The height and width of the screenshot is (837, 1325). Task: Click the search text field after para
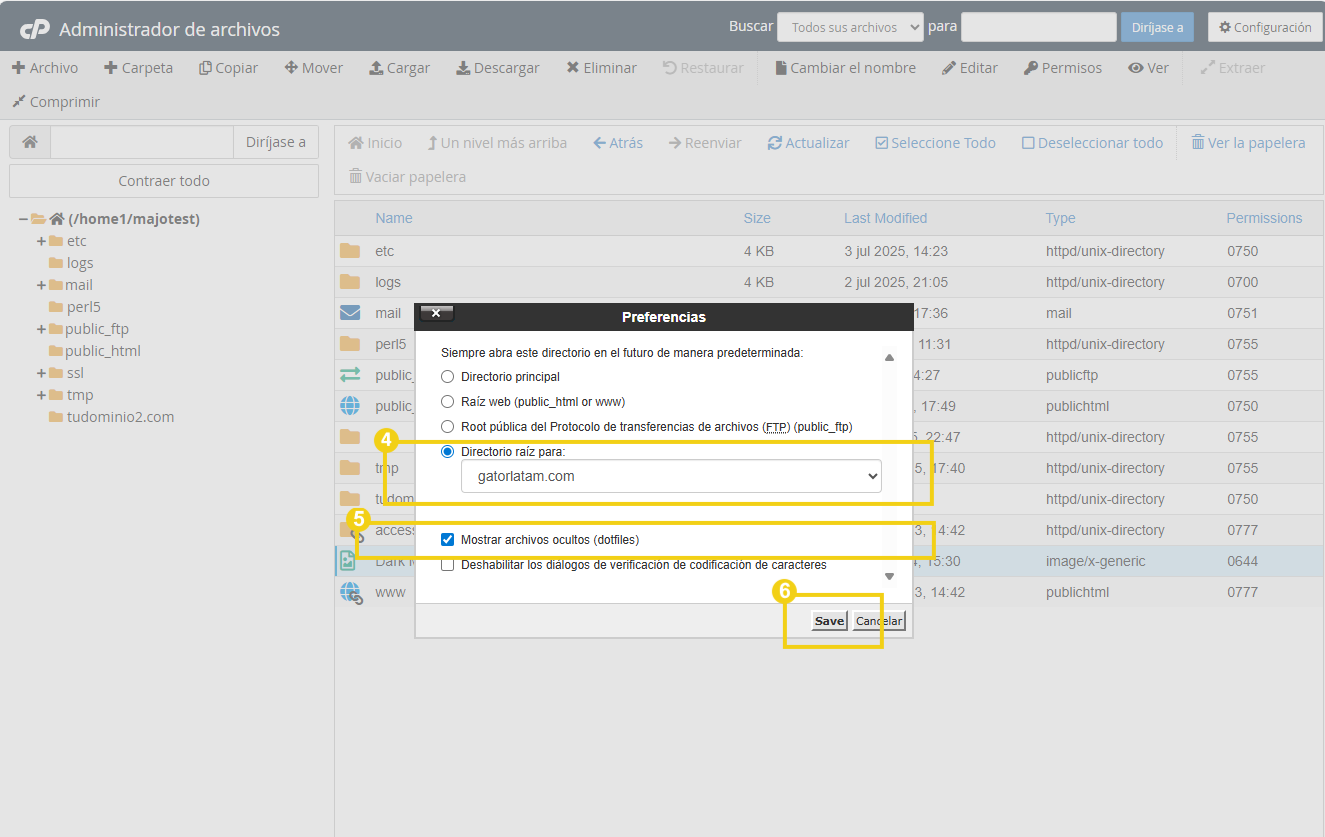(x=1038, y=27)
